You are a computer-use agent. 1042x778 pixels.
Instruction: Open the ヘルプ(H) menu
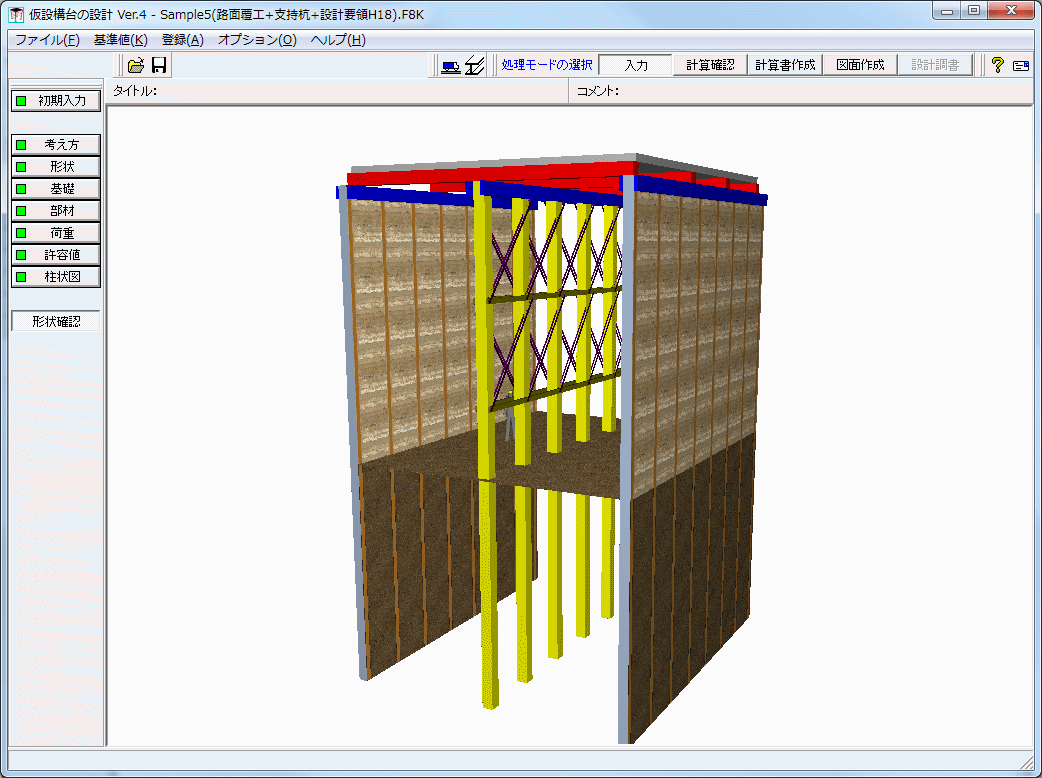(x=338, y=40)
